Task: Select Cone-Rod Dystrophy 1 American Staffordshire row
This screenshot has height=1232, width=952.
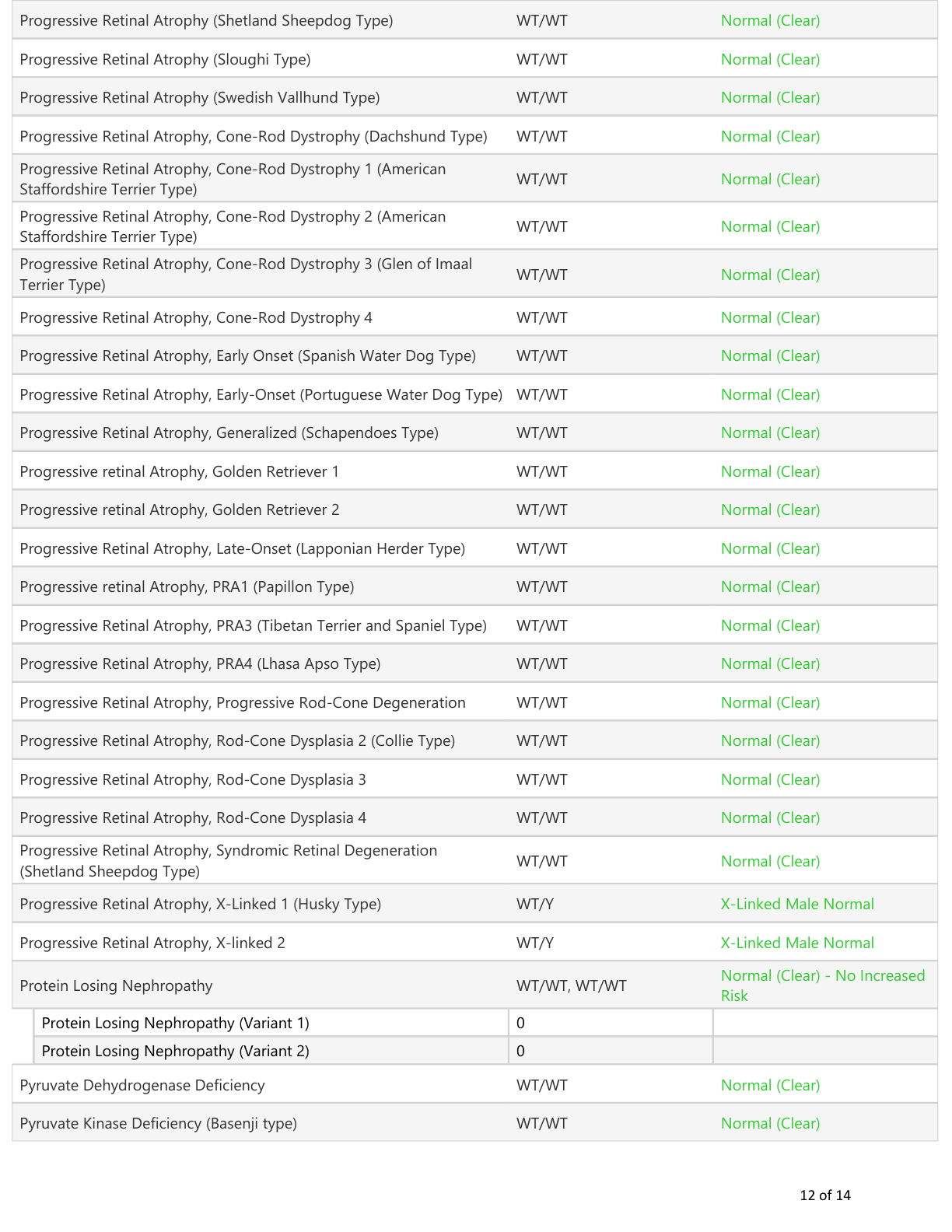Action: click(474, 179)
